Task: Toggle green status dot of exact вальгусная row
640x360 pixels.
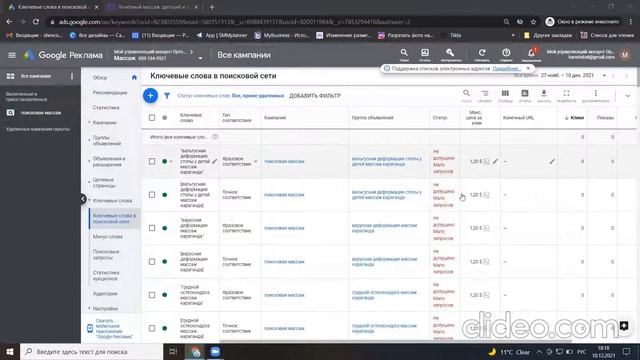Action: 164,195
